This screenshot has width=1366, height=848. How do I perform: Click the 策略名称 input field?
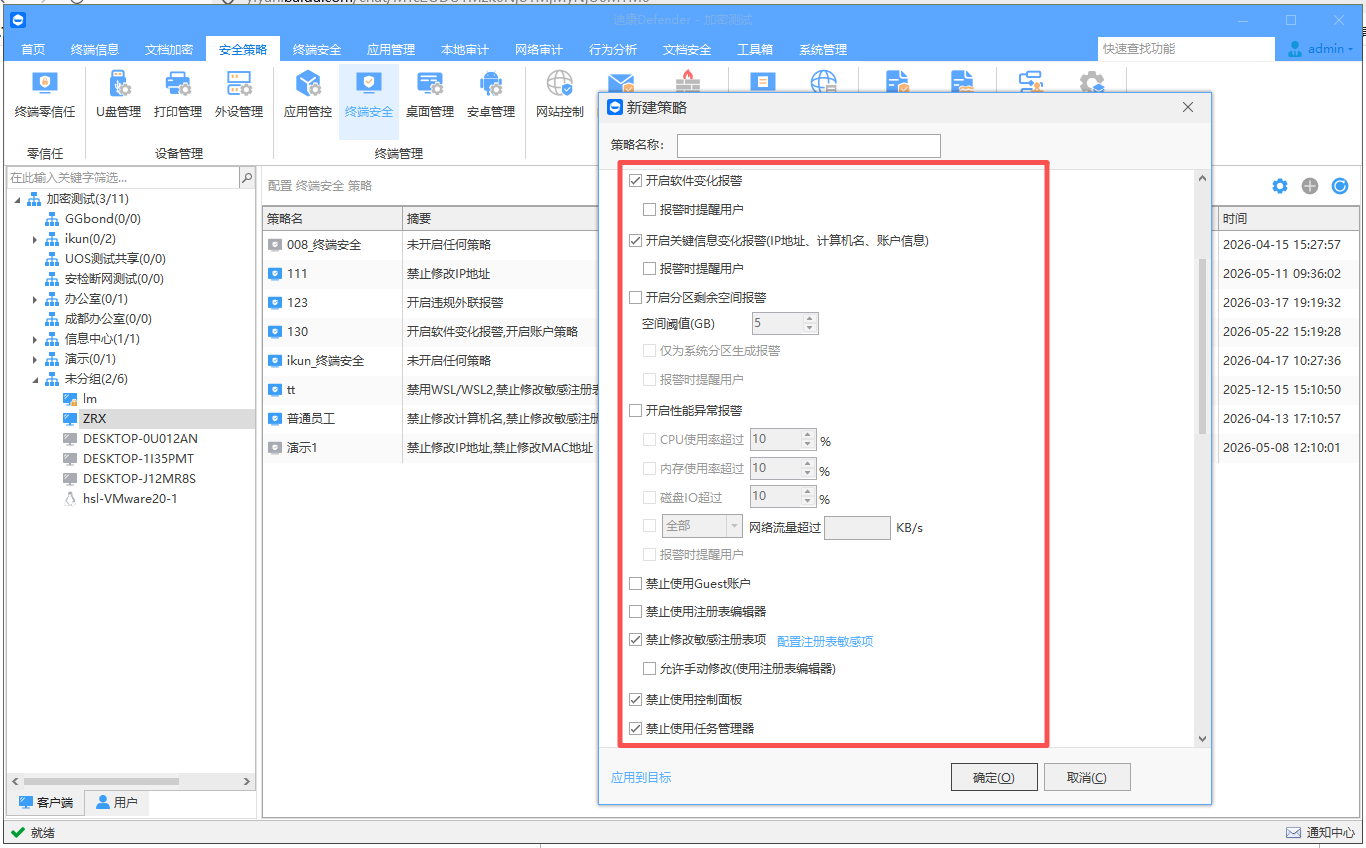pyautogui.click(x=809, y=146)
